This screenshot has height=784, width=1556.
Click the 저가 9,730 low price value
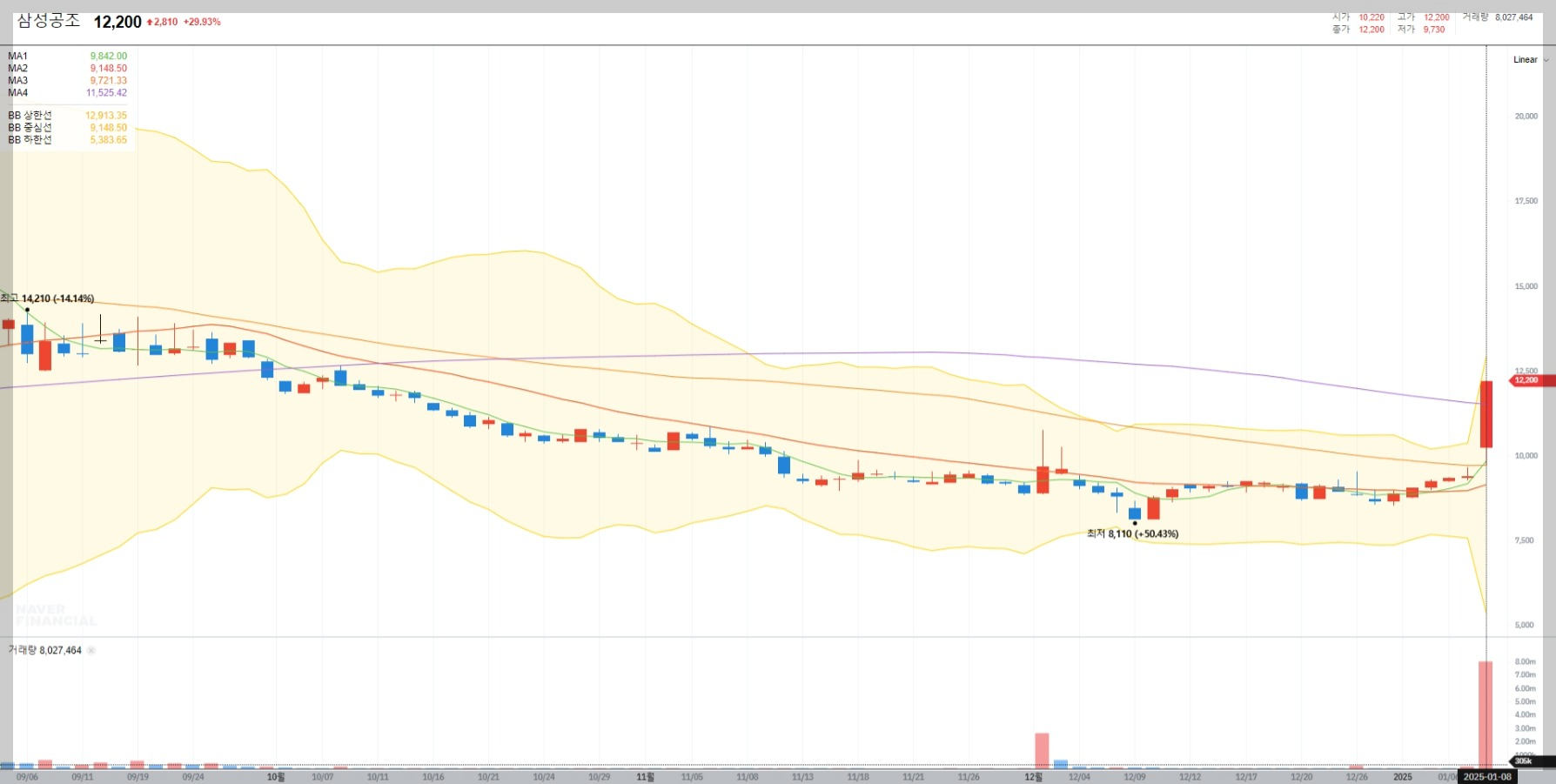click(x=1434, y=30)
